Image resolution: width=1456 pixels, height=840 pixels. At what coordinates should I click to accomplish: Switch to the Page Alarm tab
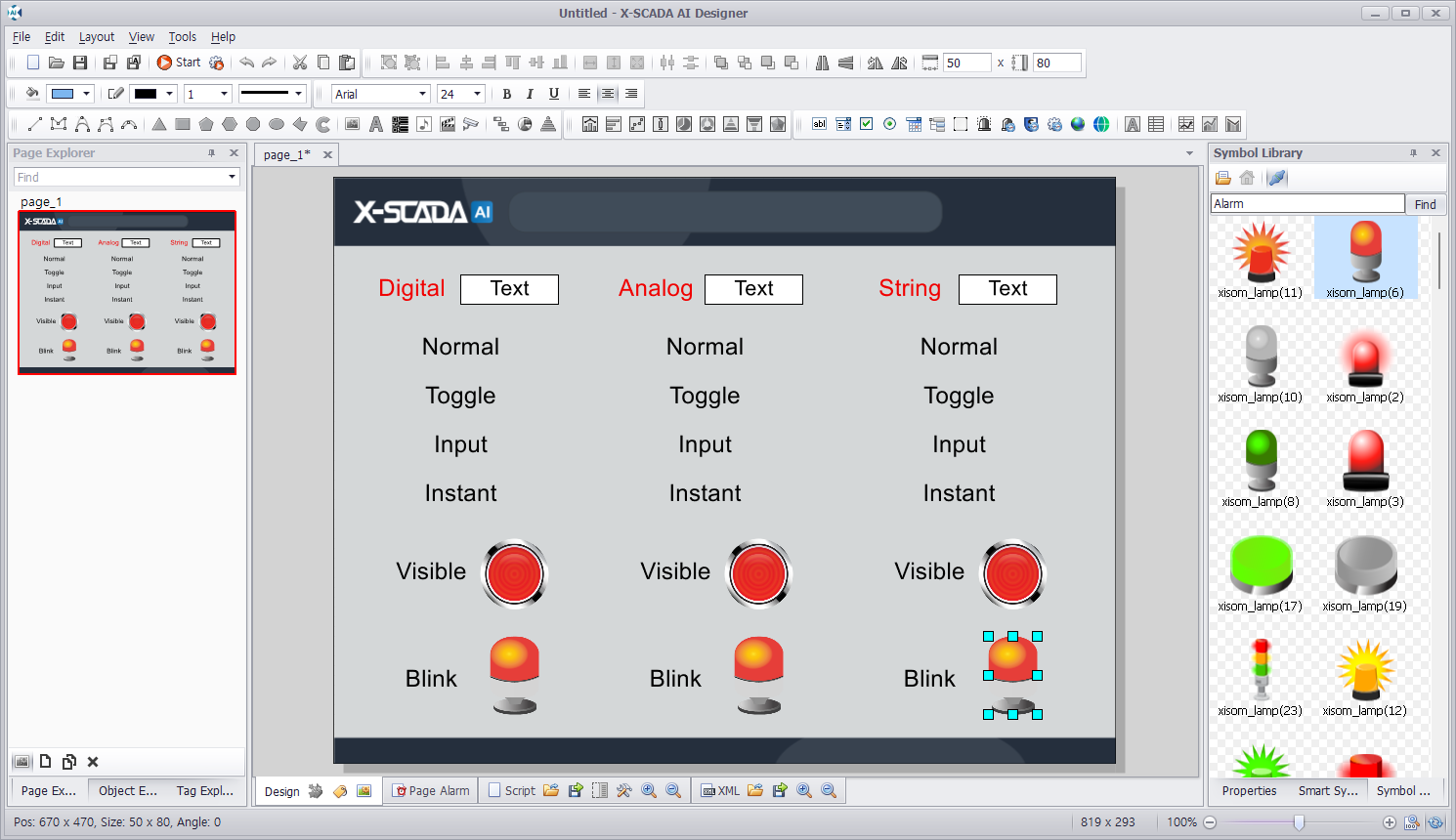point(431,791)
